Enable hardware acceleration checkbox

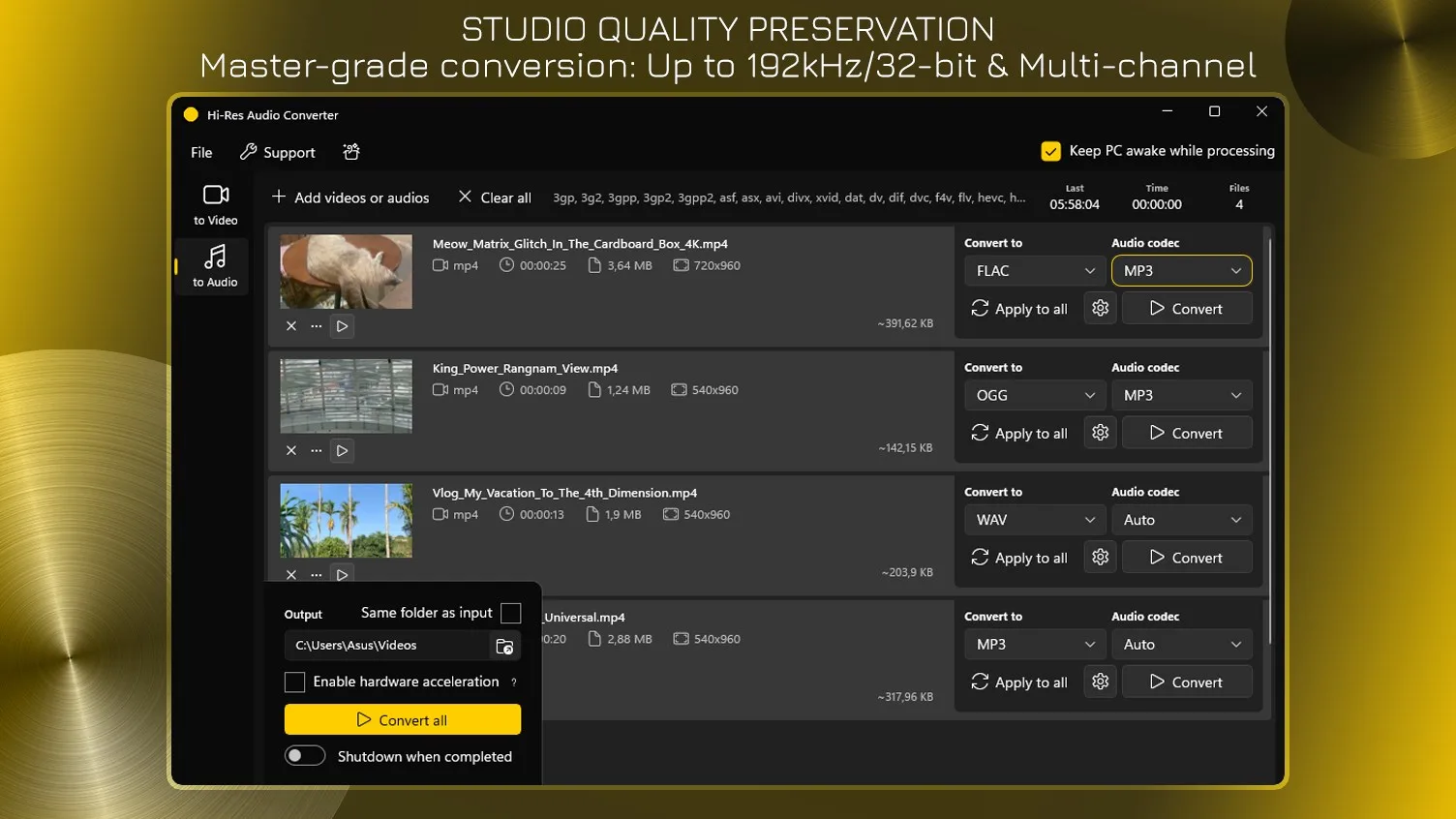pos(295,682)
